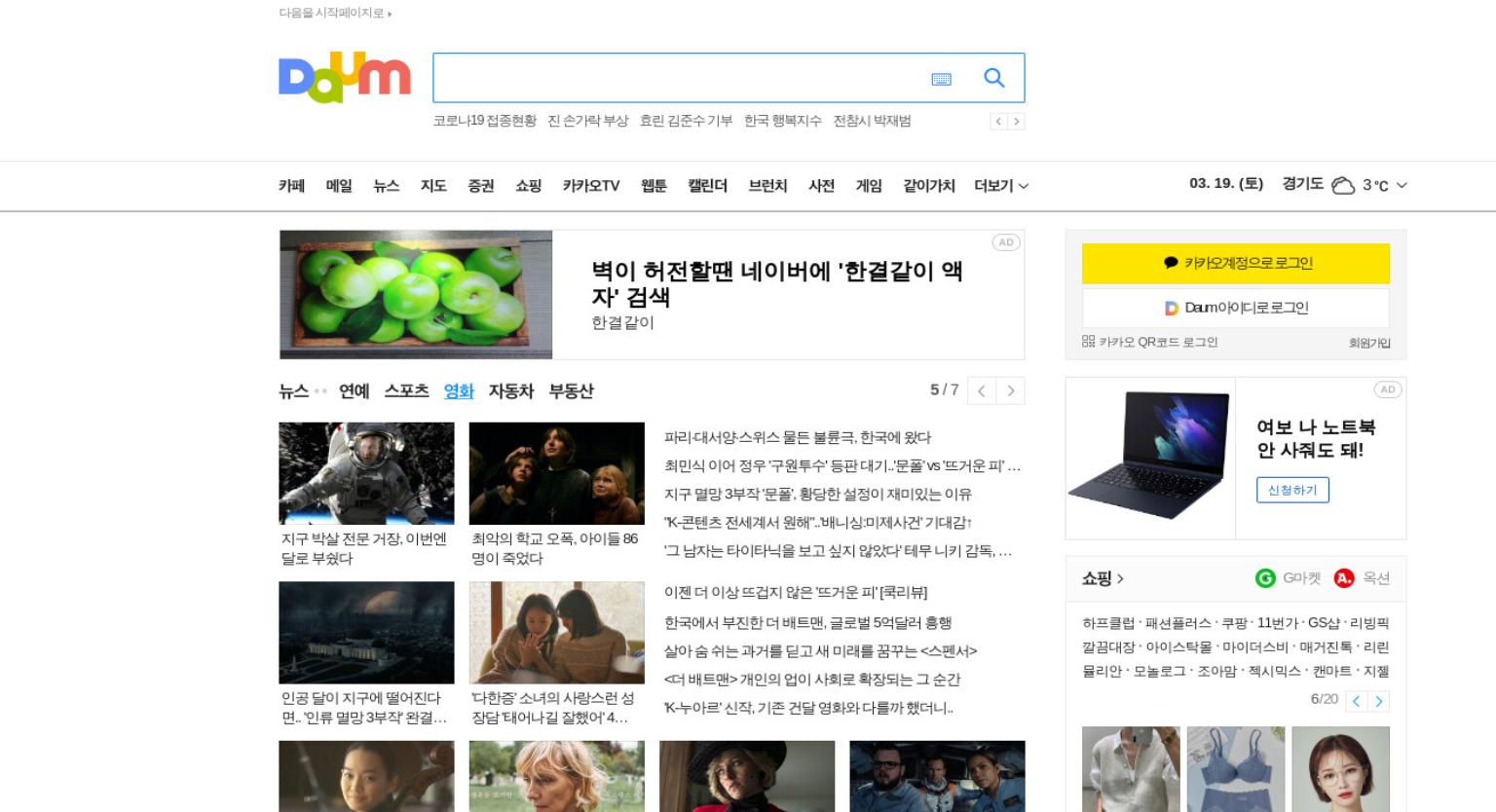Click the AD badge on laptop advertisement
Image resolution: width=1496 pixels, height=812 pixels.
[1388, 389]
